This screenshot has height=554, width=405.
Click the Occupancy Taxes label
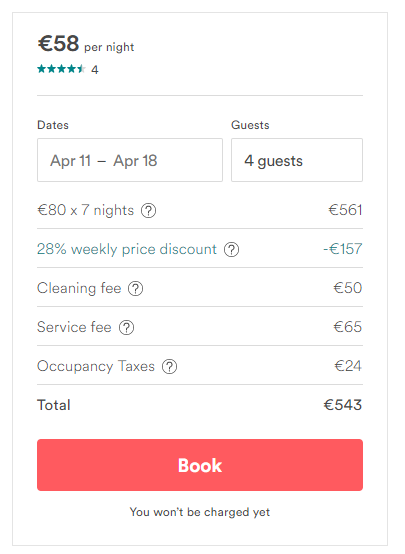pos(96,366)
